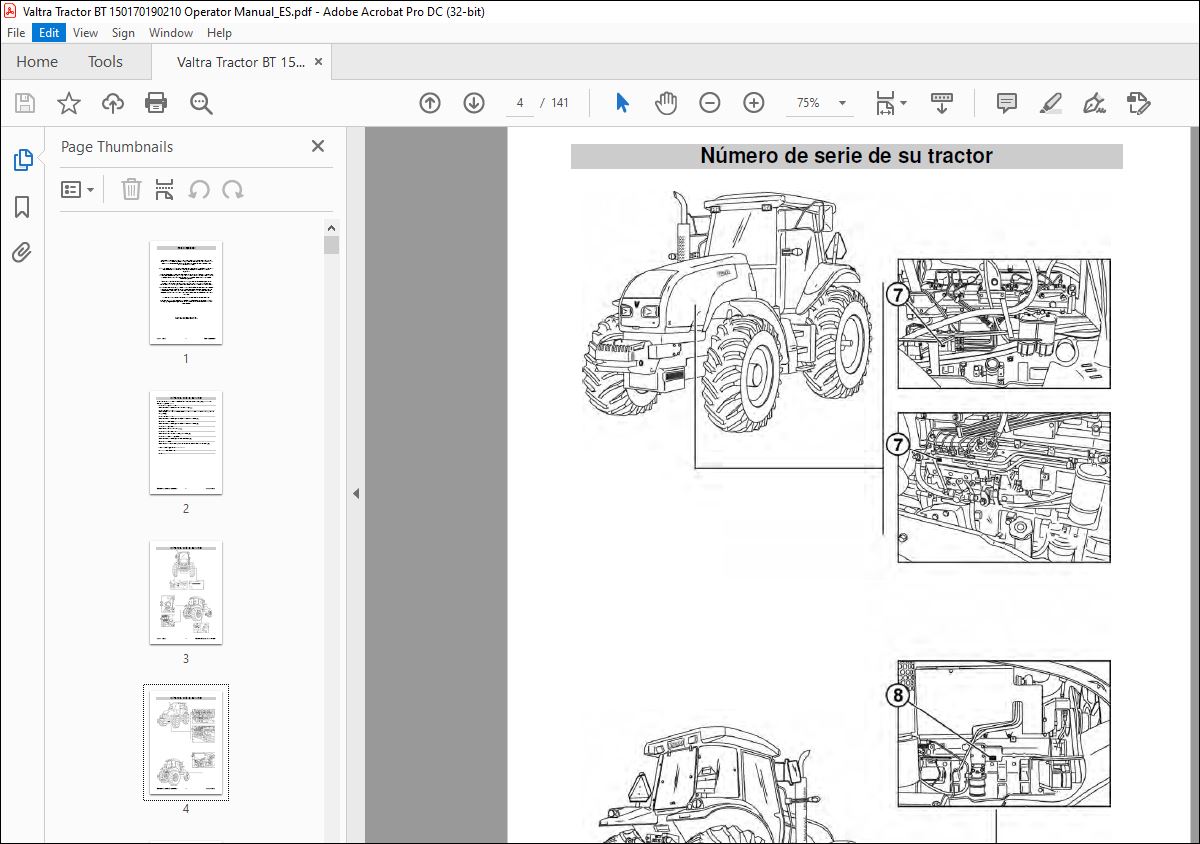1200x844 pixels.
Task: Click the fit page width tool icon
Action: [x=885, y=103]
